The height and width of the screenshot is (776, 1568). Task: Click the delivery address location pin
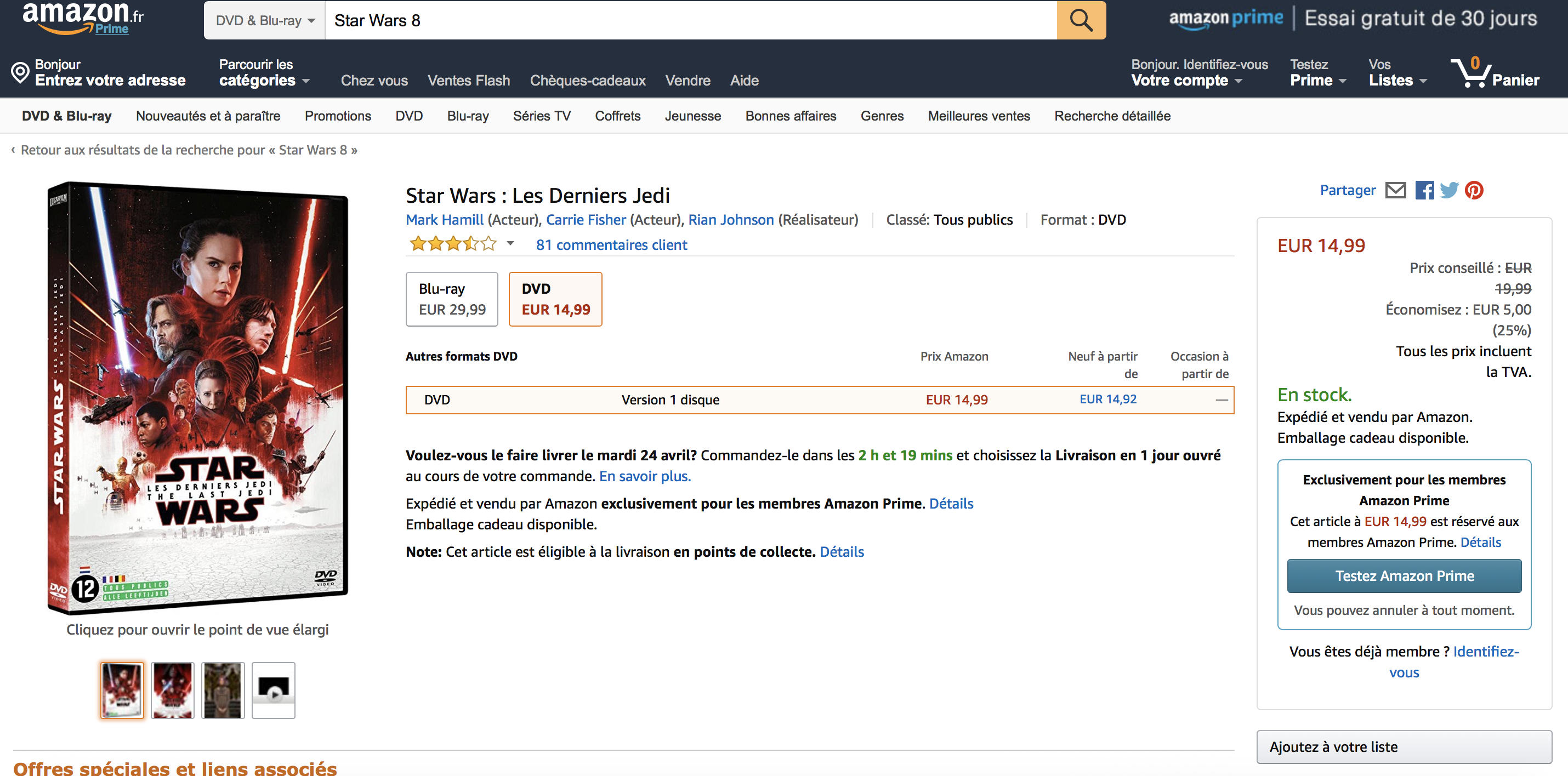20,72
